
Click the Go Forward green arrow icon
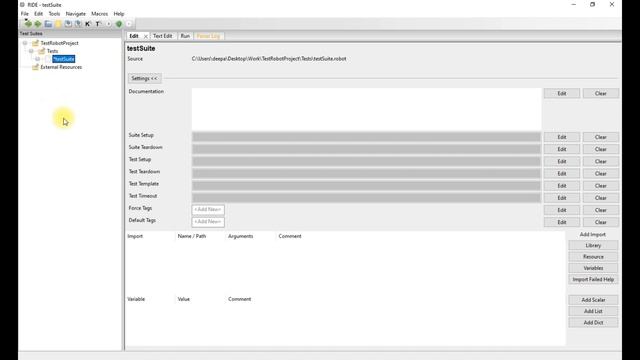[x=38, y=24]
